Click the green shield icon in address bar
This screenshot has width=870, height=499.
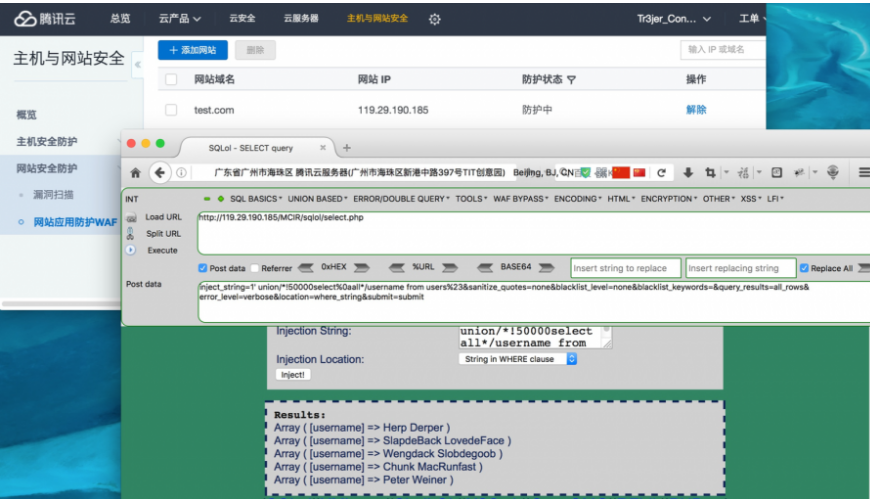coord(585,173)
